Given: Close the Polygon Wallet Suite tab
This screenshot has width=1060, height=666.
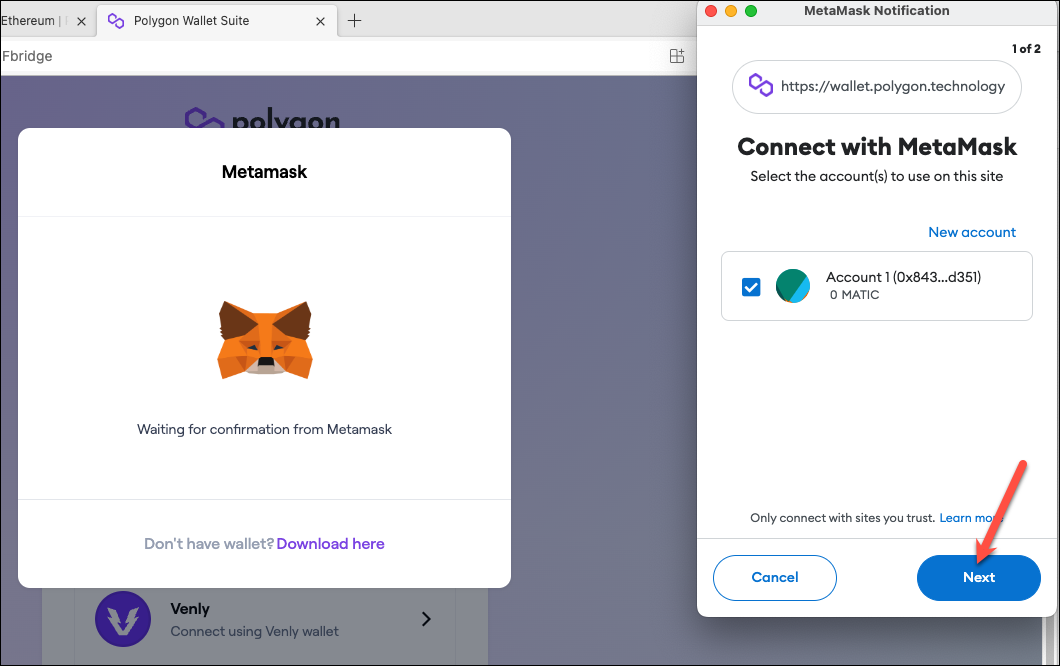Looking at the screenshot, I should (320, 22).
